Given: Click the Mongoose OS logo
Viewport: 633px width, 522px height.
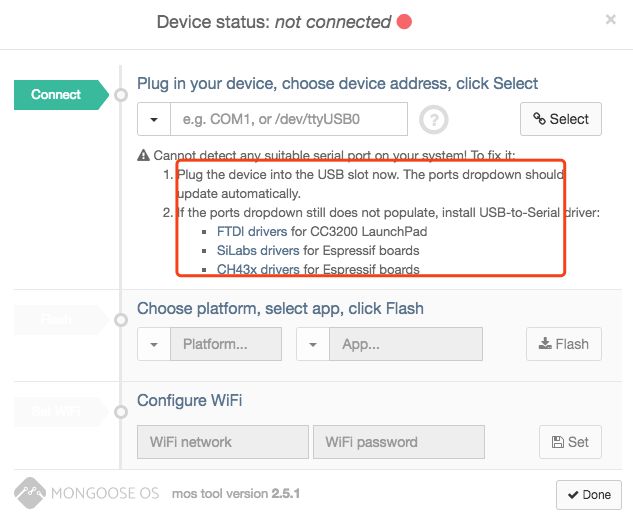Looking at the screenshot, I should 29,493.
